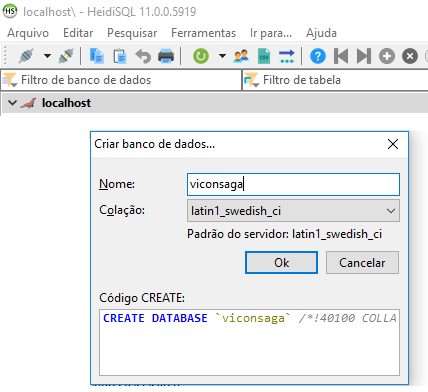The height and width of the screenshot is (392, 428).
Task: Open the Ir para... menu
Action: point(271,33)
